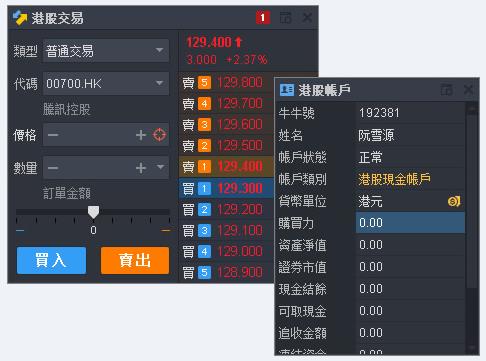The image size is (486, 361).
Task: Close the 港股帳戶 window
Action: (468, 89)
